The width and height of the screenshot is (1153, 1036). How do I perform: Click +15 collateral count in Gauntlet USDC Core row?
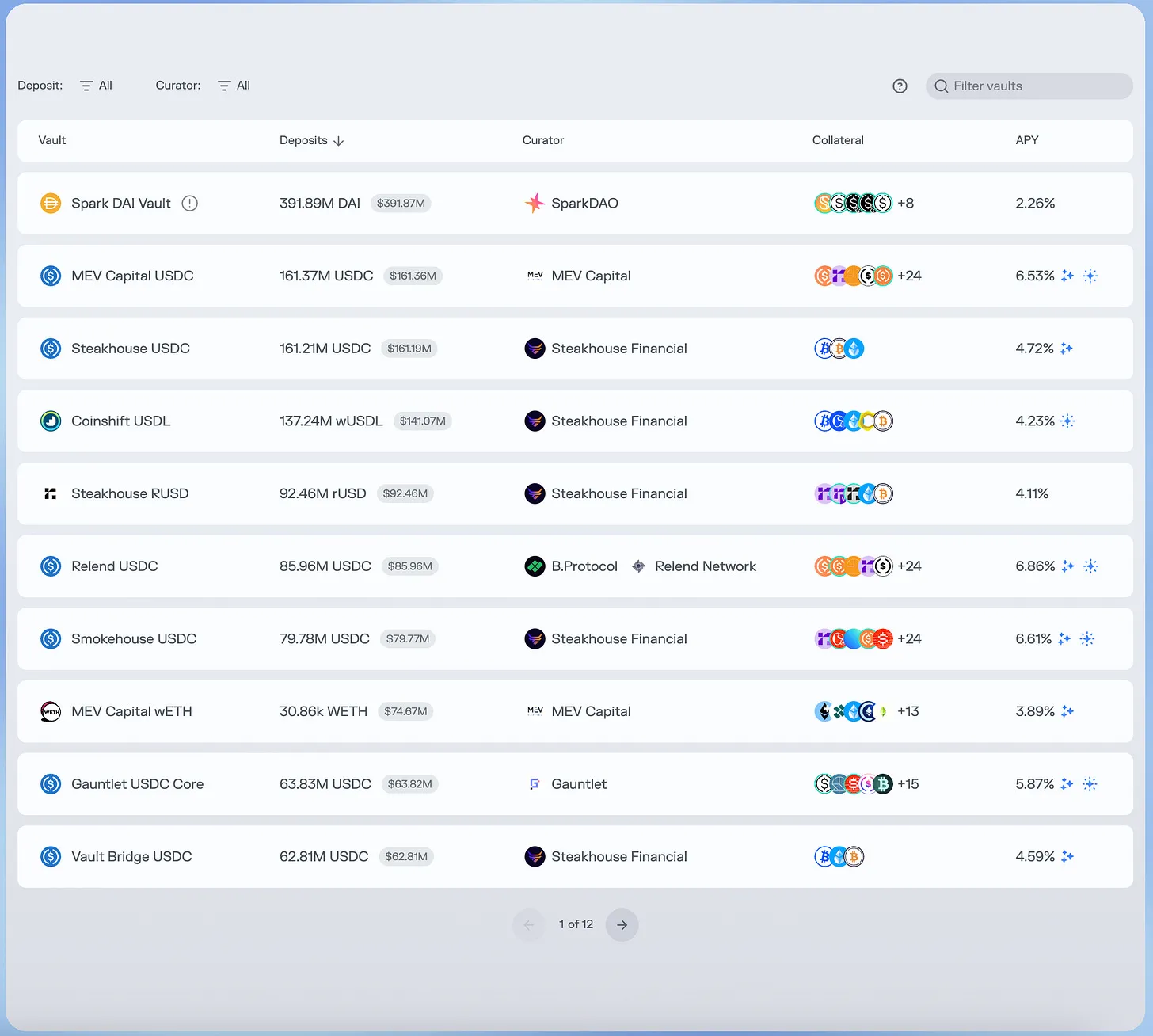tap(908, 784)
